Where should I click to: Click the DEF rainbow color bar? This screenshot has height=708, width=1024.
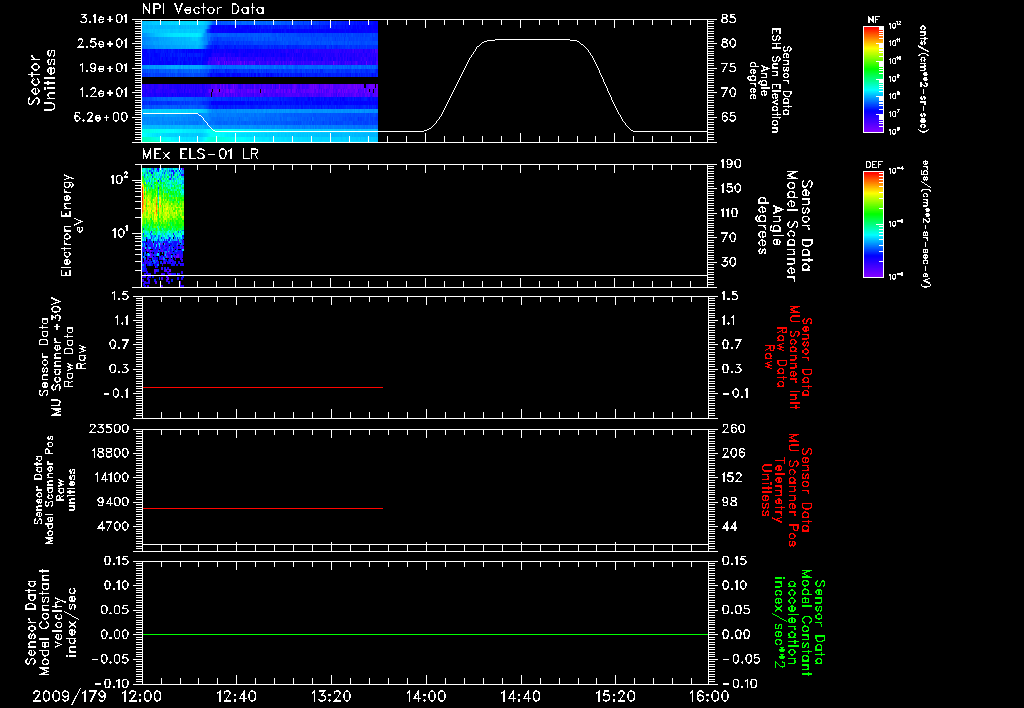pos(874,224)
